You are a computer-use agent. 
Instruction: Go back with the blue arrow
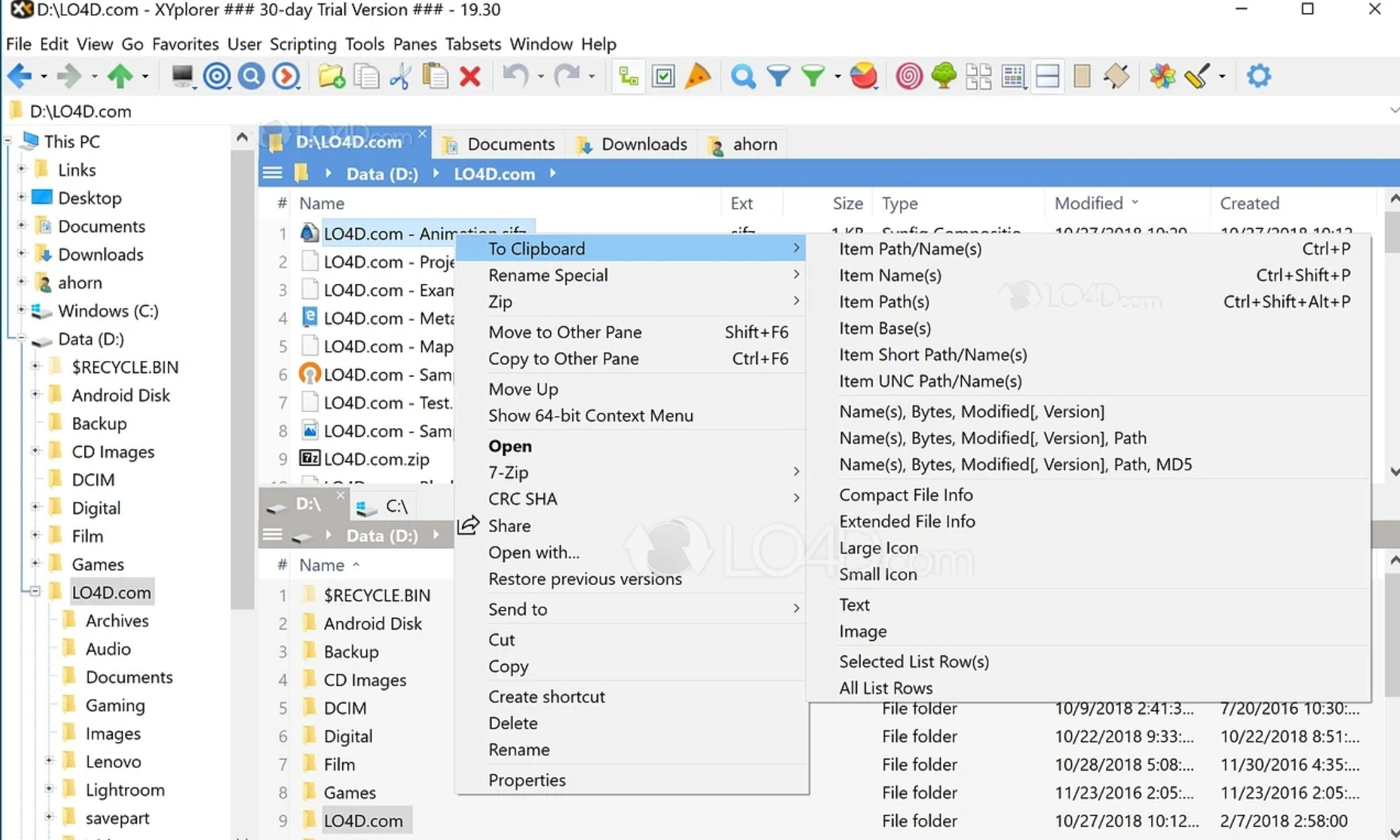19,76
